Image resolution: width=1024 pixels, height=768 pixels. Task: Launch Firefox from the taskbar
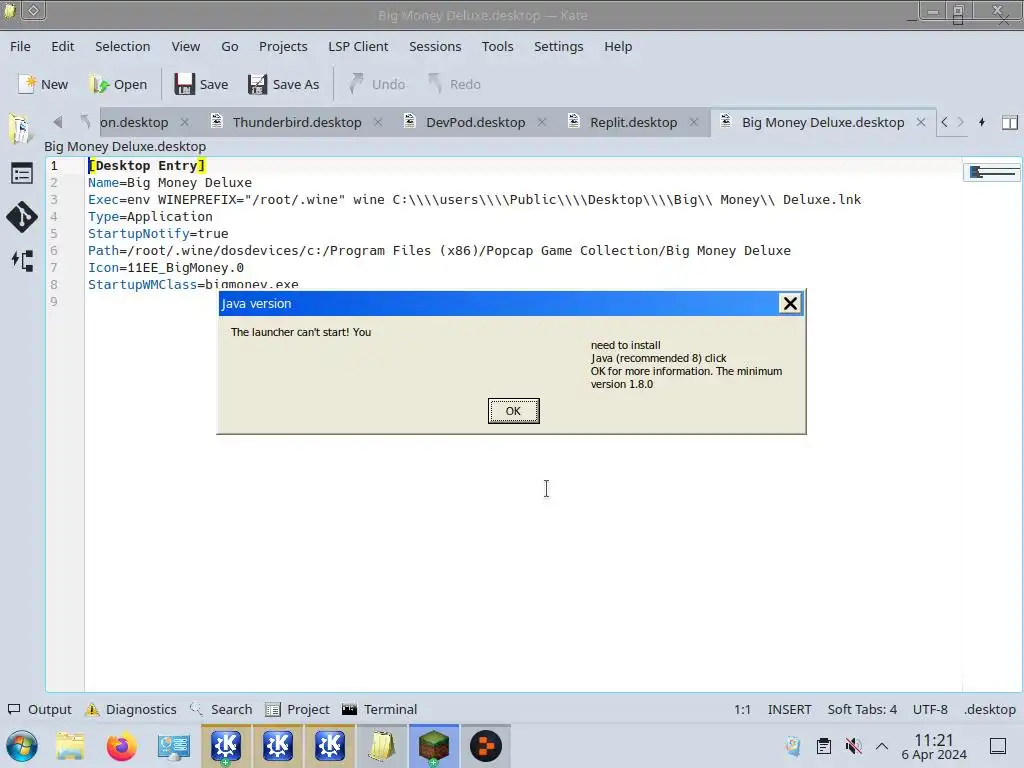point(121,746)
